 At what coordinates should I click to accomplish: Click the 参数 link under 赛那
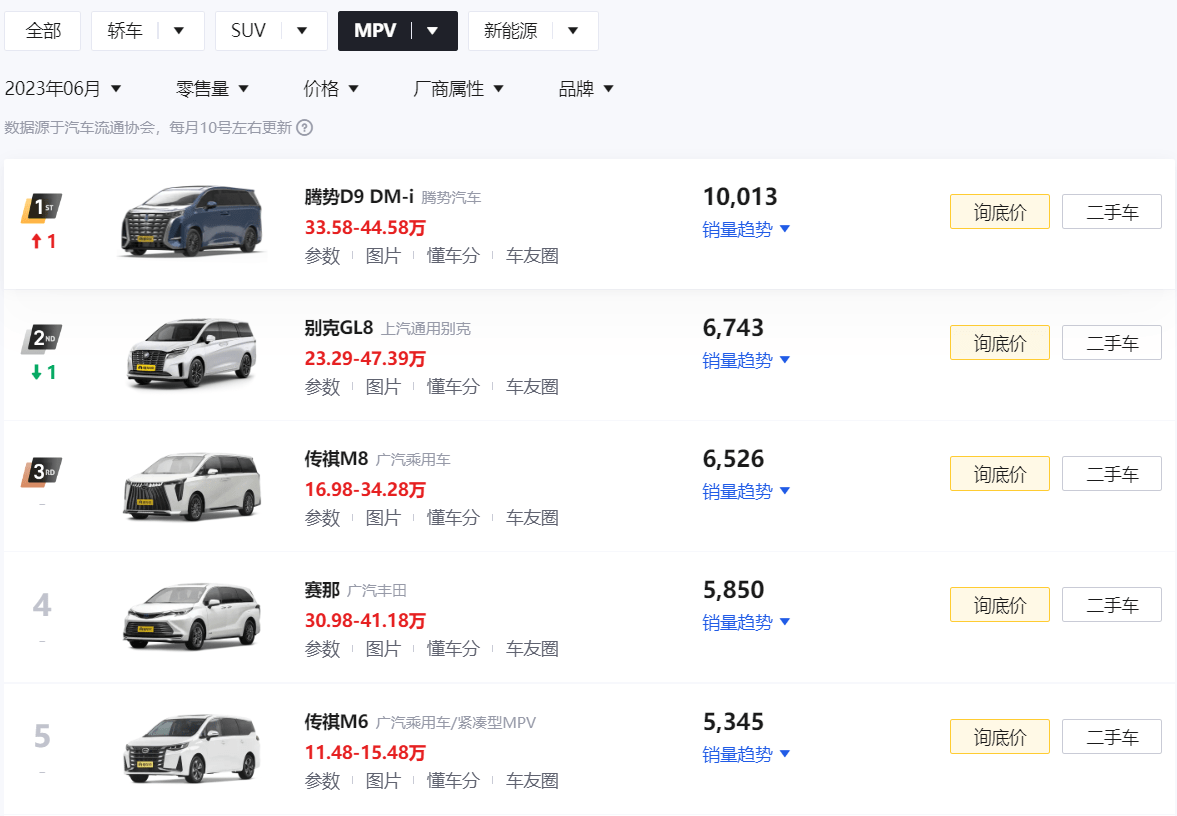(322, 648)
